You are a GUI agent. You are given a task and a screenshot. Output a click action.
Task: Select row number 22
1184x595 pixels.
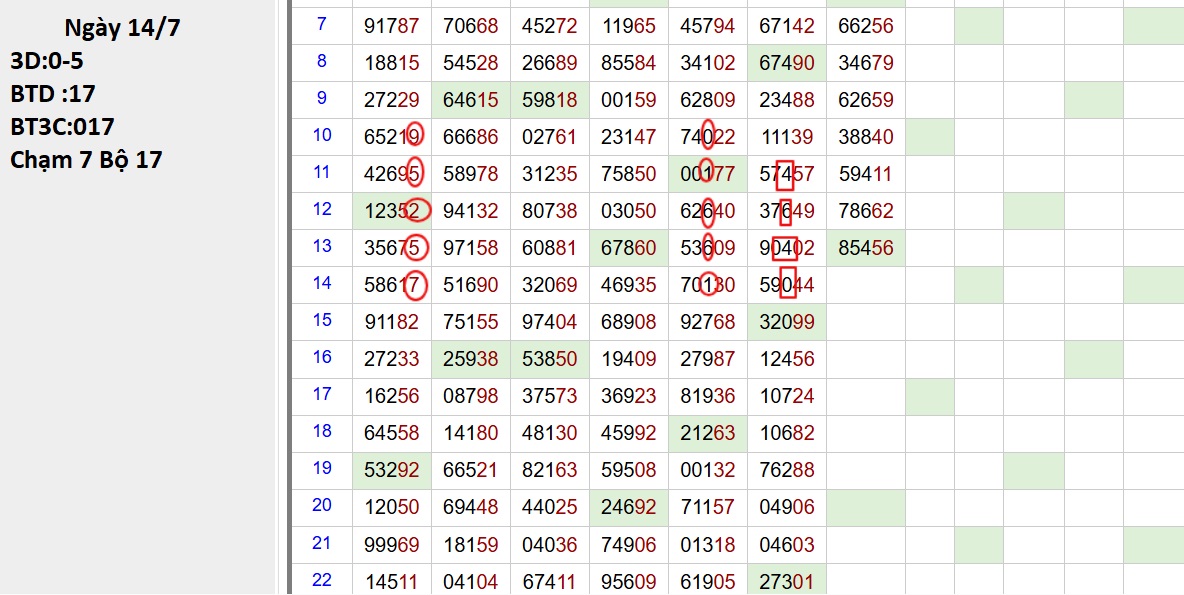[321, 579]
